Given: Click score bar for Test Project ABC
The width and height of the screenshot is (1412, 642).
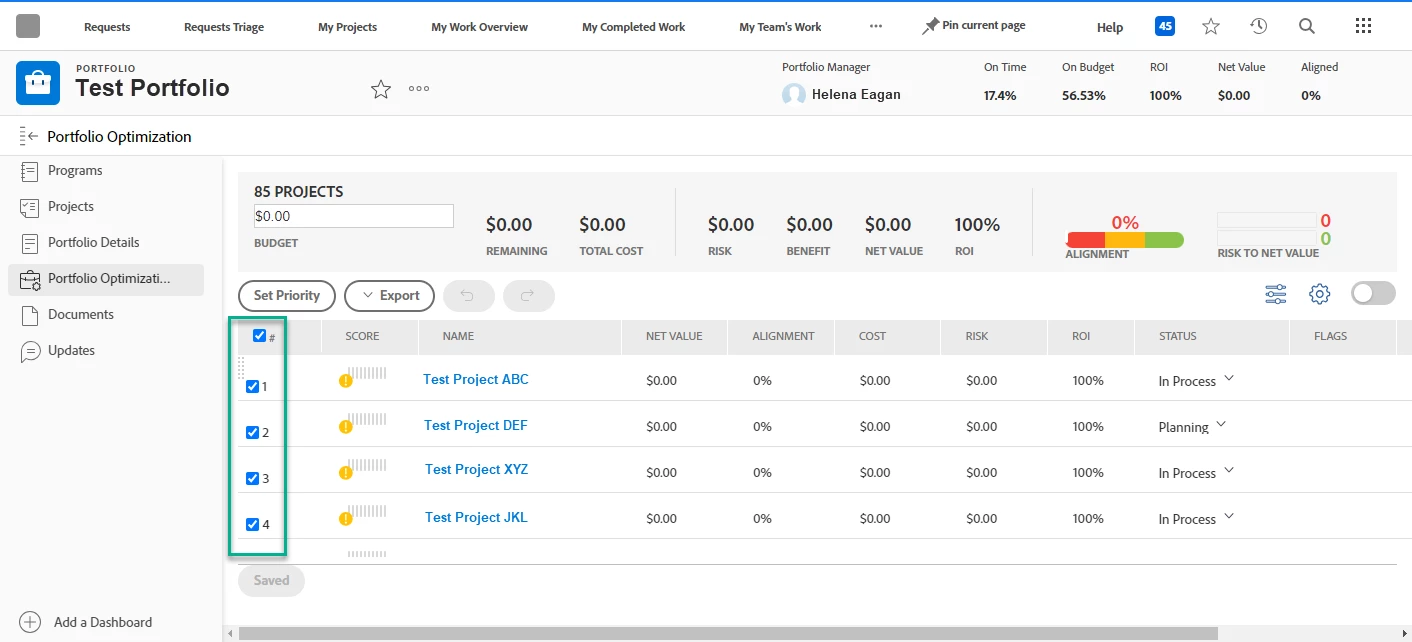Looking at the screenshot, I should 367,373.
